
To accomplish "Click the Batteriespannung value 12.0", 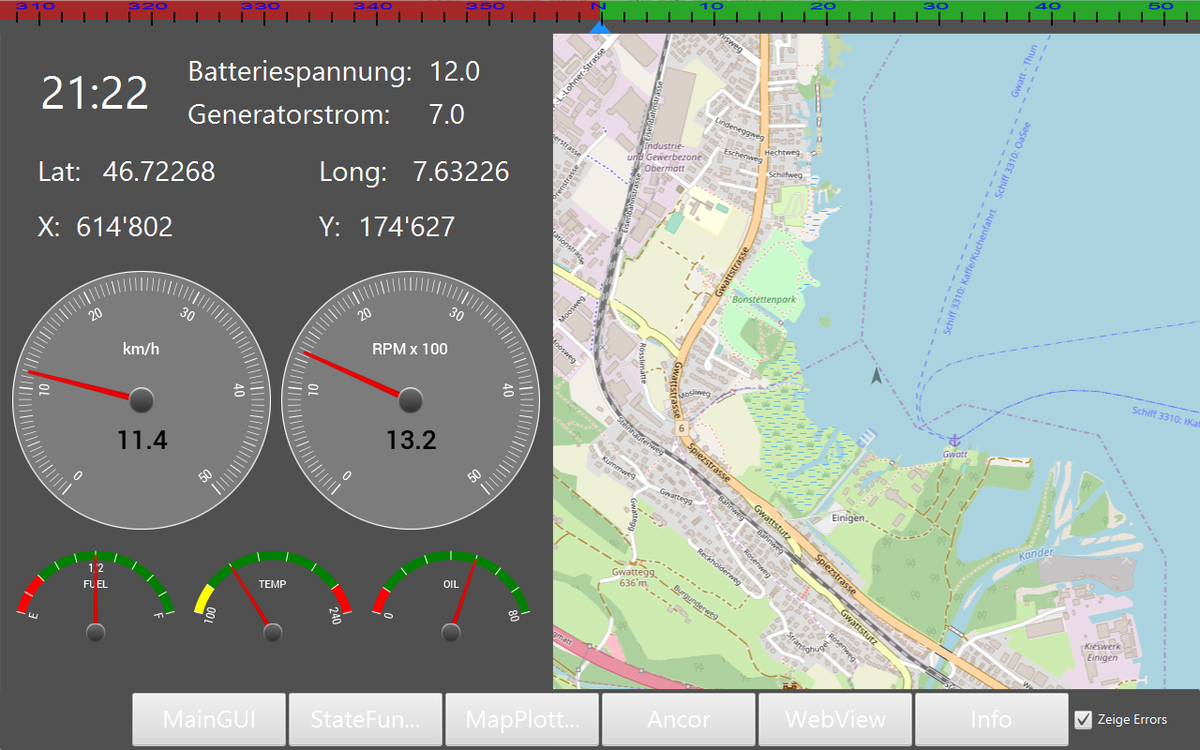I will coord(455,72).
